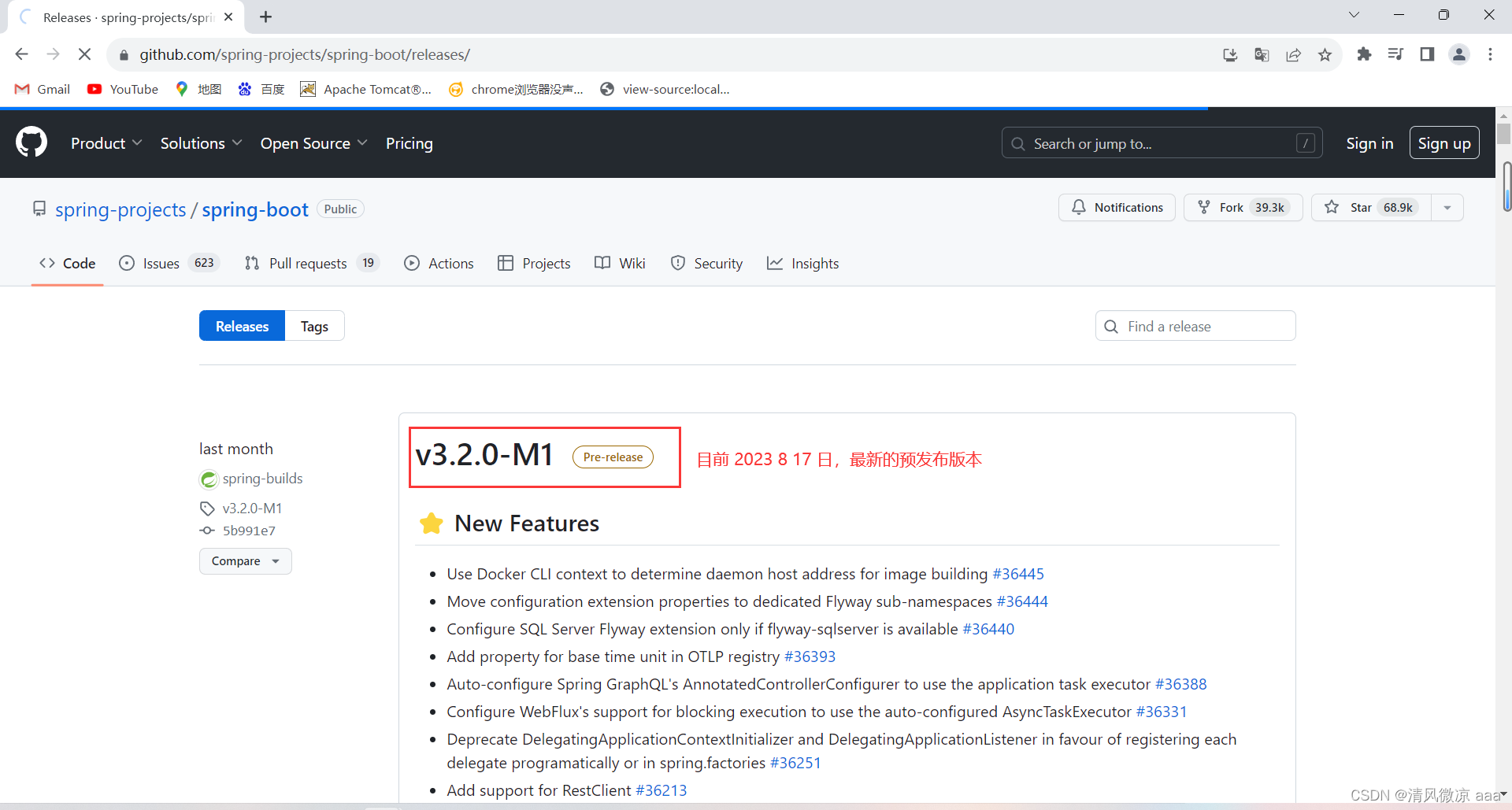1512x810 pixels.
Task: Open spring-builds user profile
Action: pyautogui.click(x=262, y=479)
